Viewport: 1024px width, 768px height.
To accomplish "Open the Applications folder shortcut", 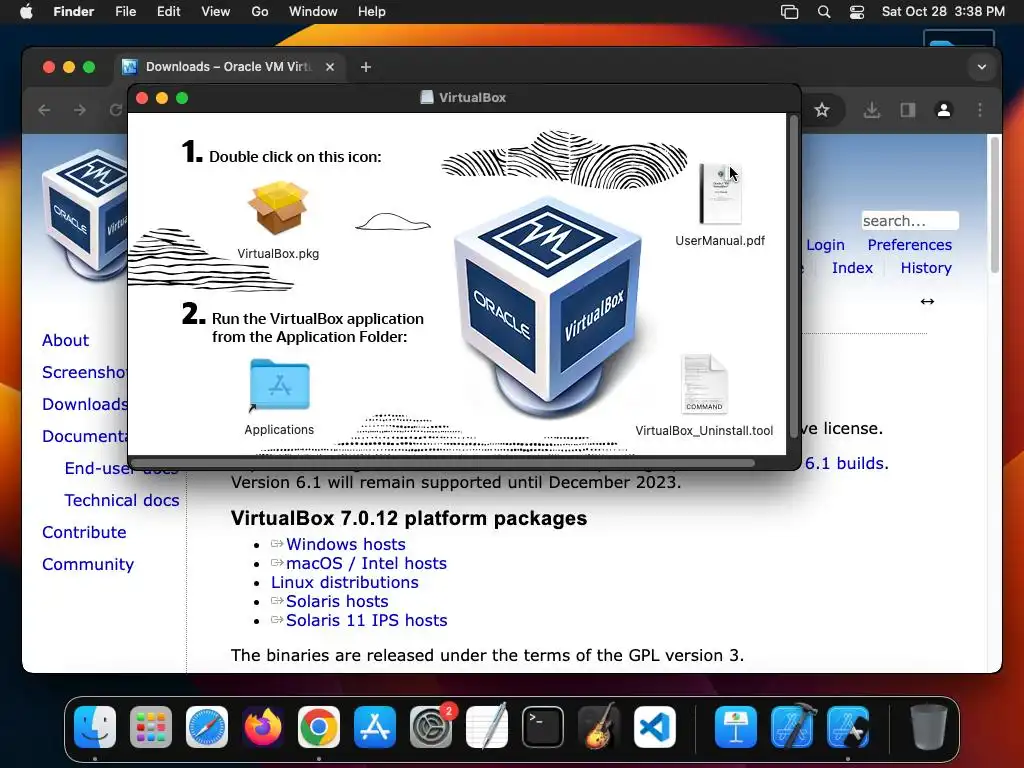I will pos(280,385).
